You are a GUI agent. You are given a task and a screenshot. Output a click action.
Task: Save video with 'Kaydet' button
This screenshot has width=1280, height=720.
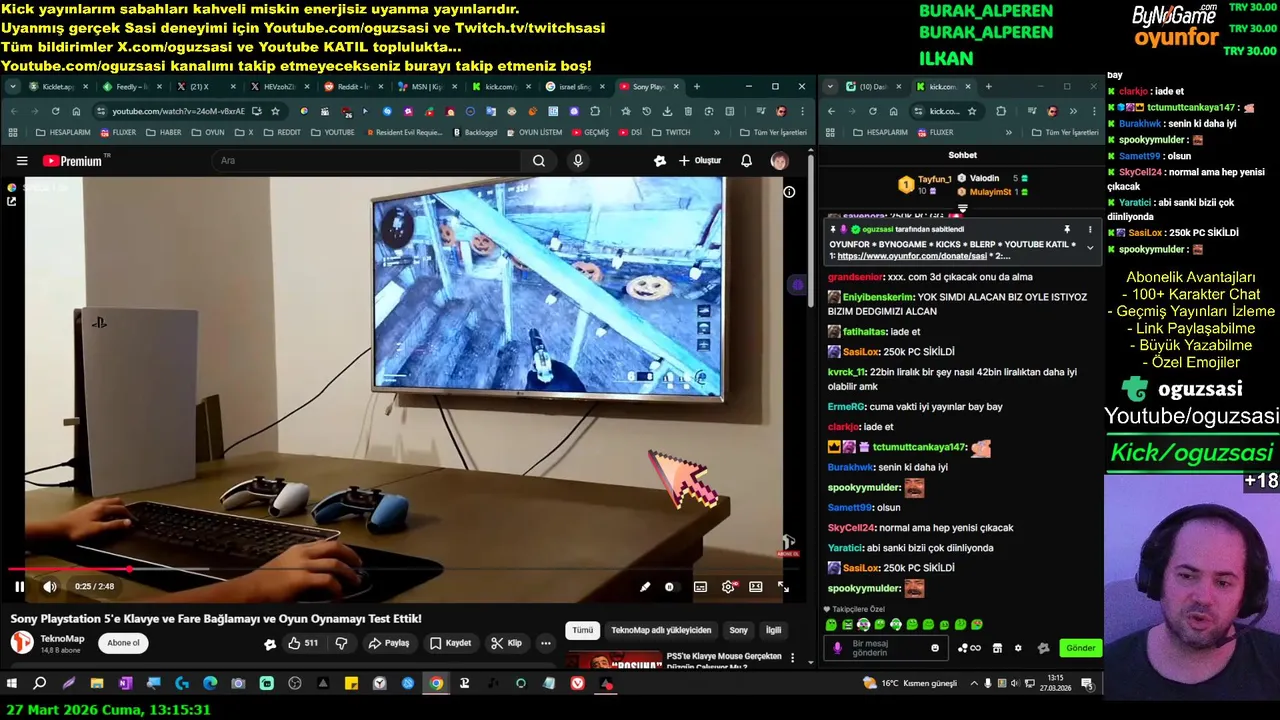pos(451,643)
